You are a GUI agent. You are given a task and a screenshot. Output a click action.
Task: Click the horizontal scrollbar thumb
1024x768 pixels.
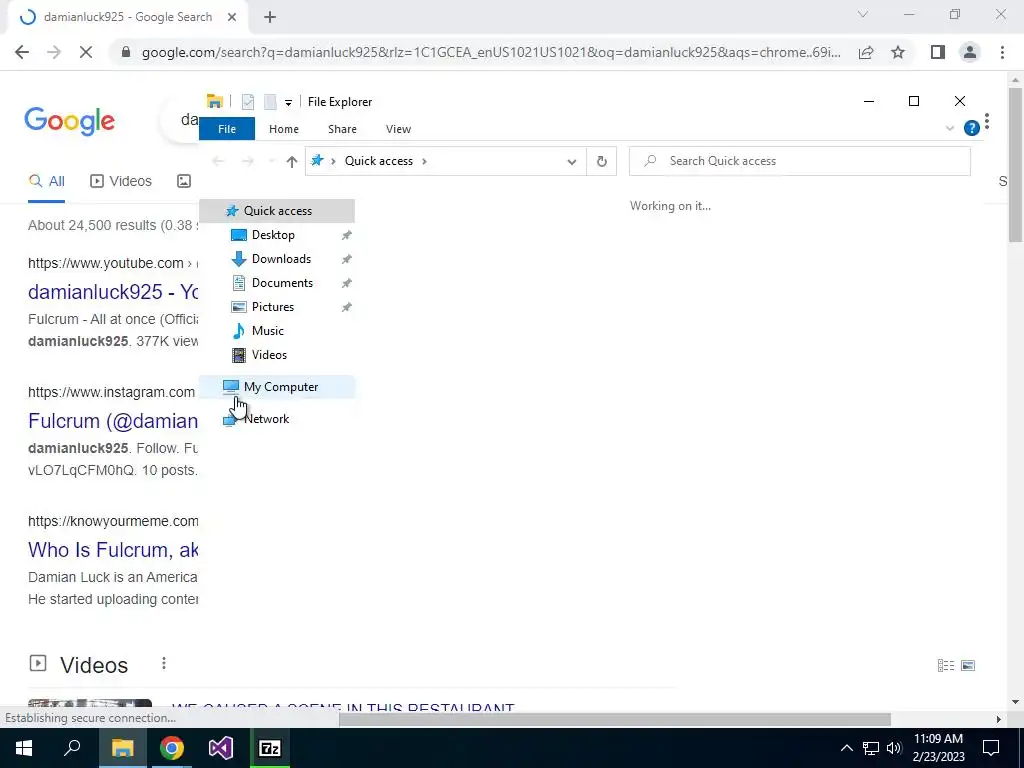click(615, 719)
